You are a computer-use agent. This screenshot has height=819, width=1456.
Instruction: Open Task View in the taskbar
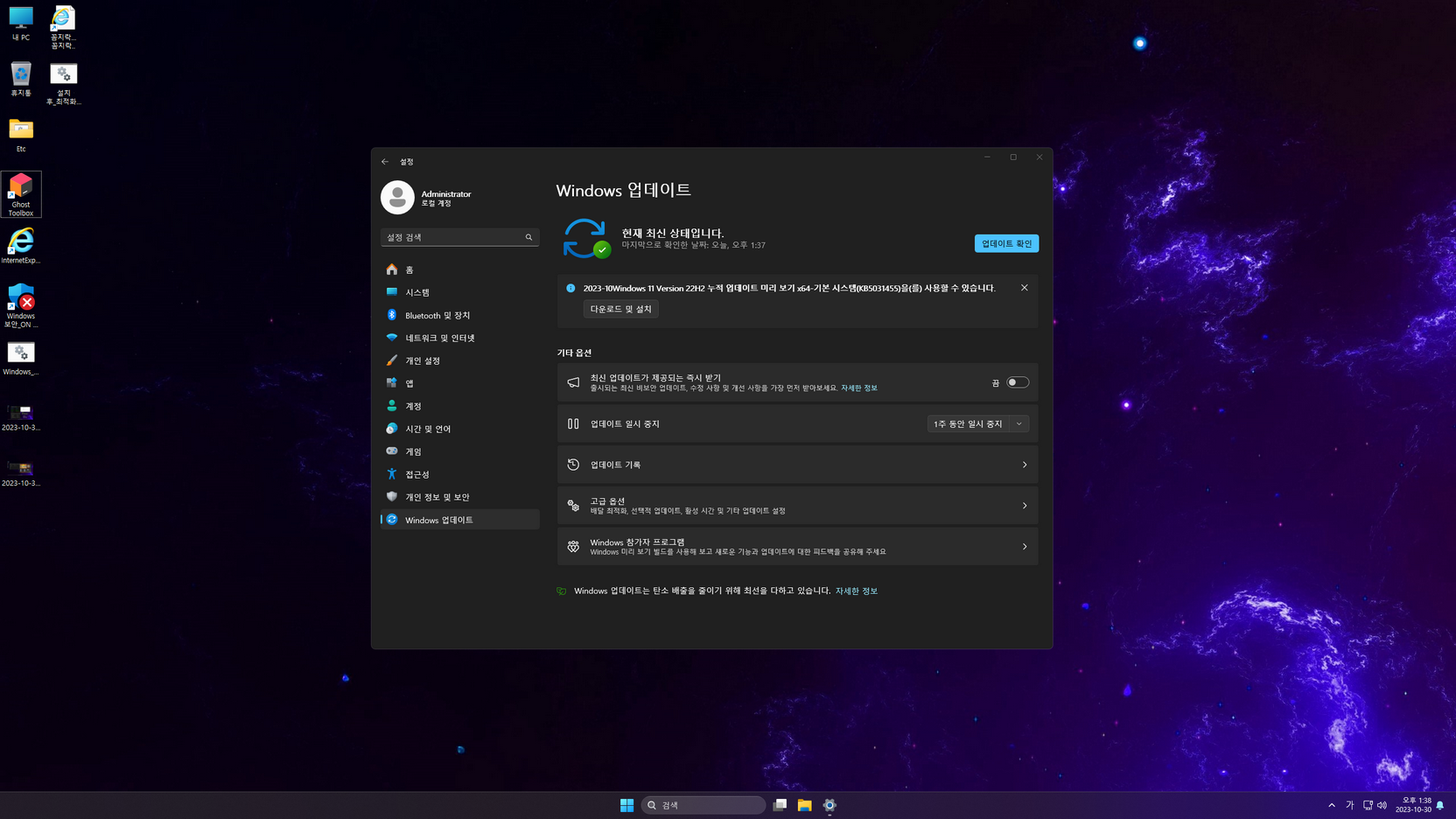780,805
